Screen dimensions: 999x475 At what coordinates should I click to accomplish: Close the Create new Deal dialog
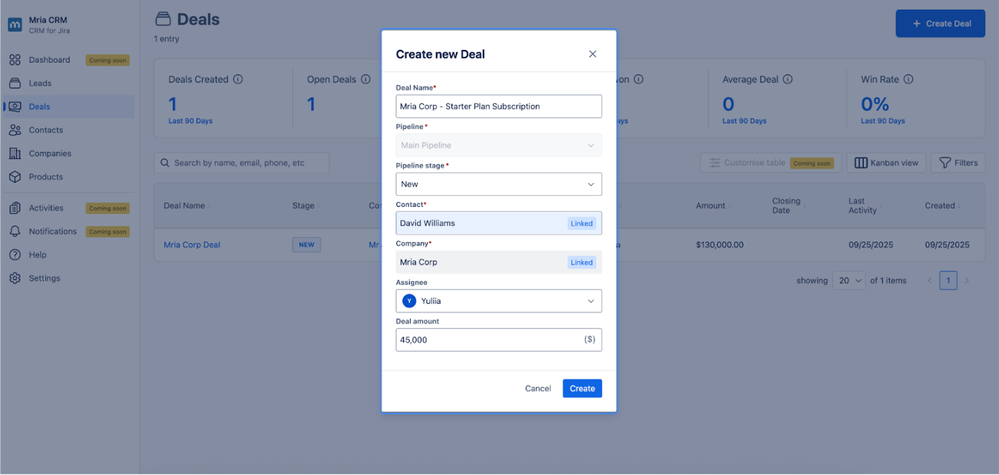[x=592, y=54]
